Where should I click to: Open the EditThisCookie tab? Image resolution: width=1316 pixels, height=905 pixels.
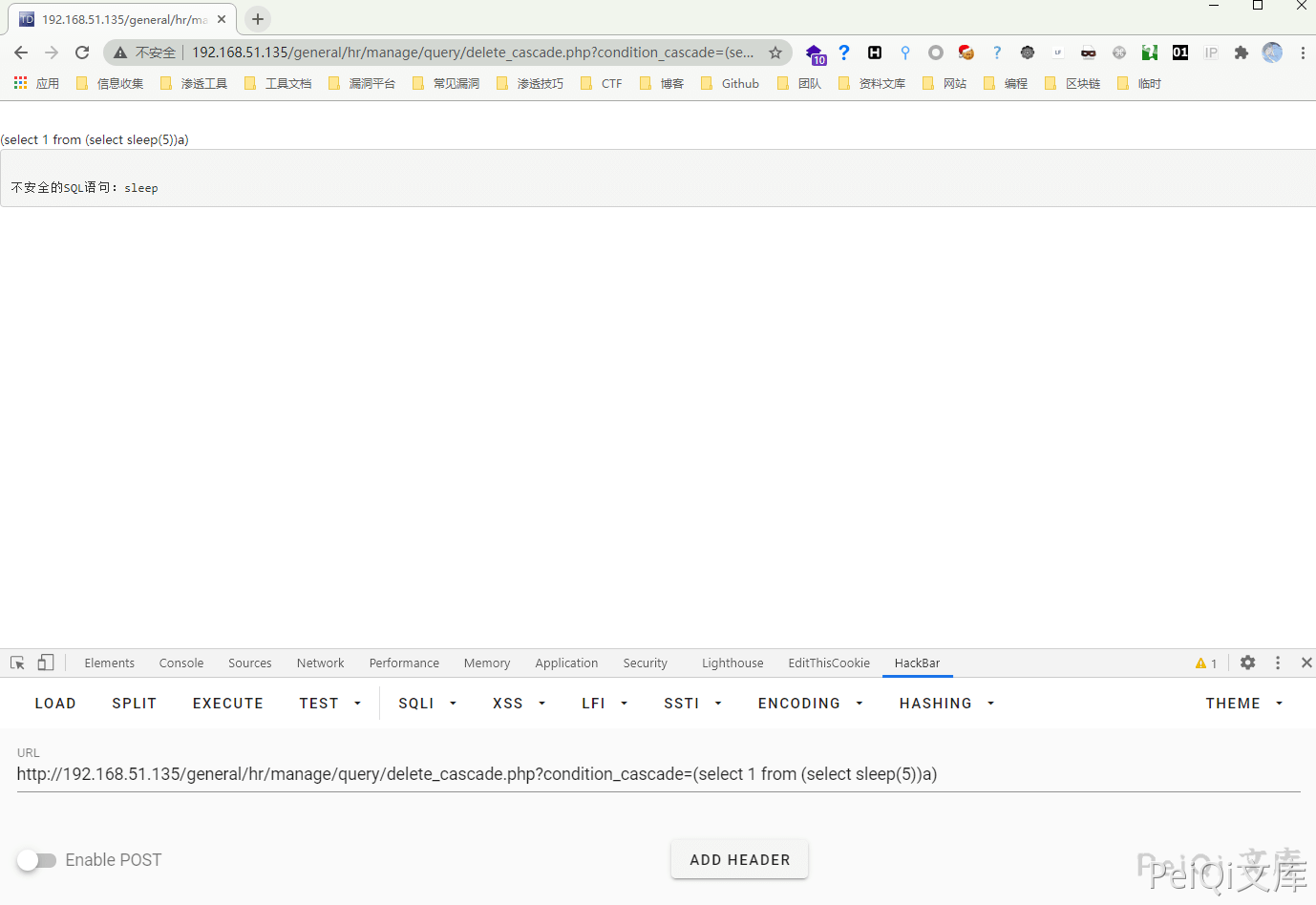(x=829, y=663)
